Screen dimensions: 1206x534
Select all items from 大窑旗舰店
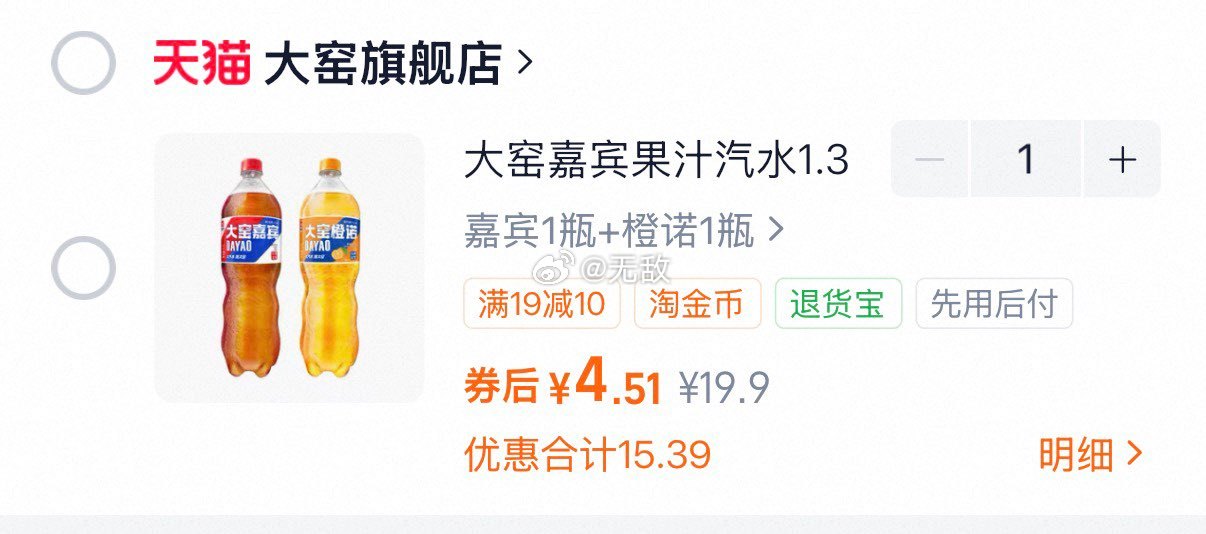[x=83, y=63]
